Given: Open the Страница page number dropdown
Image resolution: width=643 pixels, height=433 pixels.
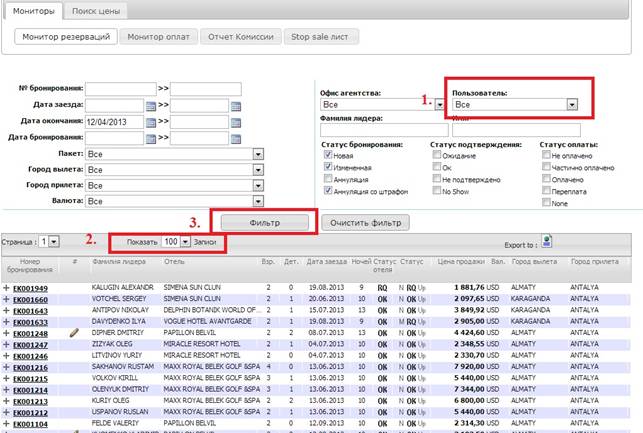Looking at the screenshot, I should click(49, 242).
